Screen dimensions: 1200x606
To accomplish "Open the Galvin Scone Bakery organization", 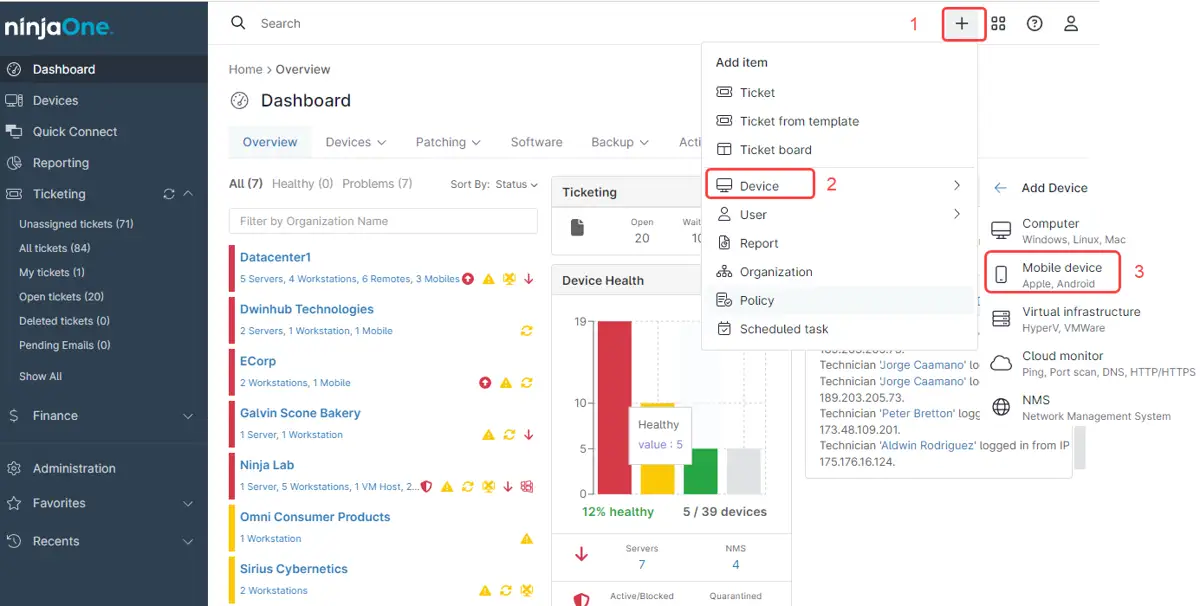I will pos(300,413).
